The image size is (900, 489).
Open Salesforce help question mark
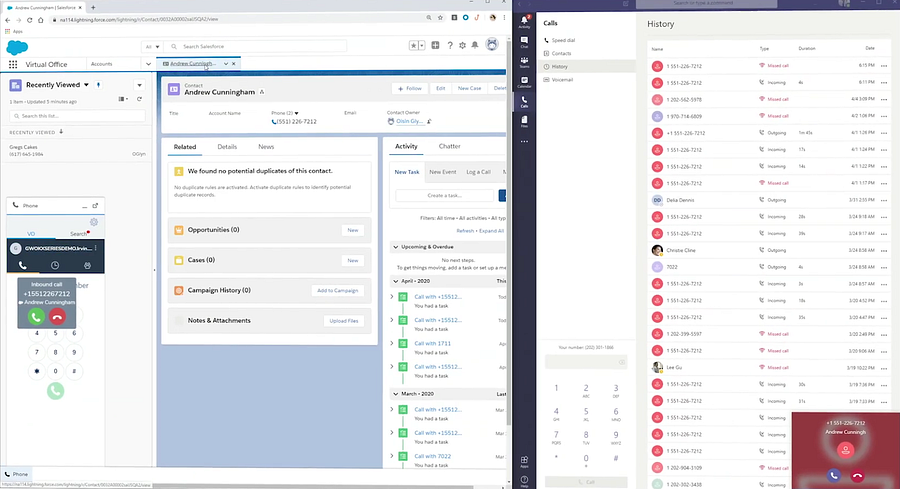[x=450, y=45]
